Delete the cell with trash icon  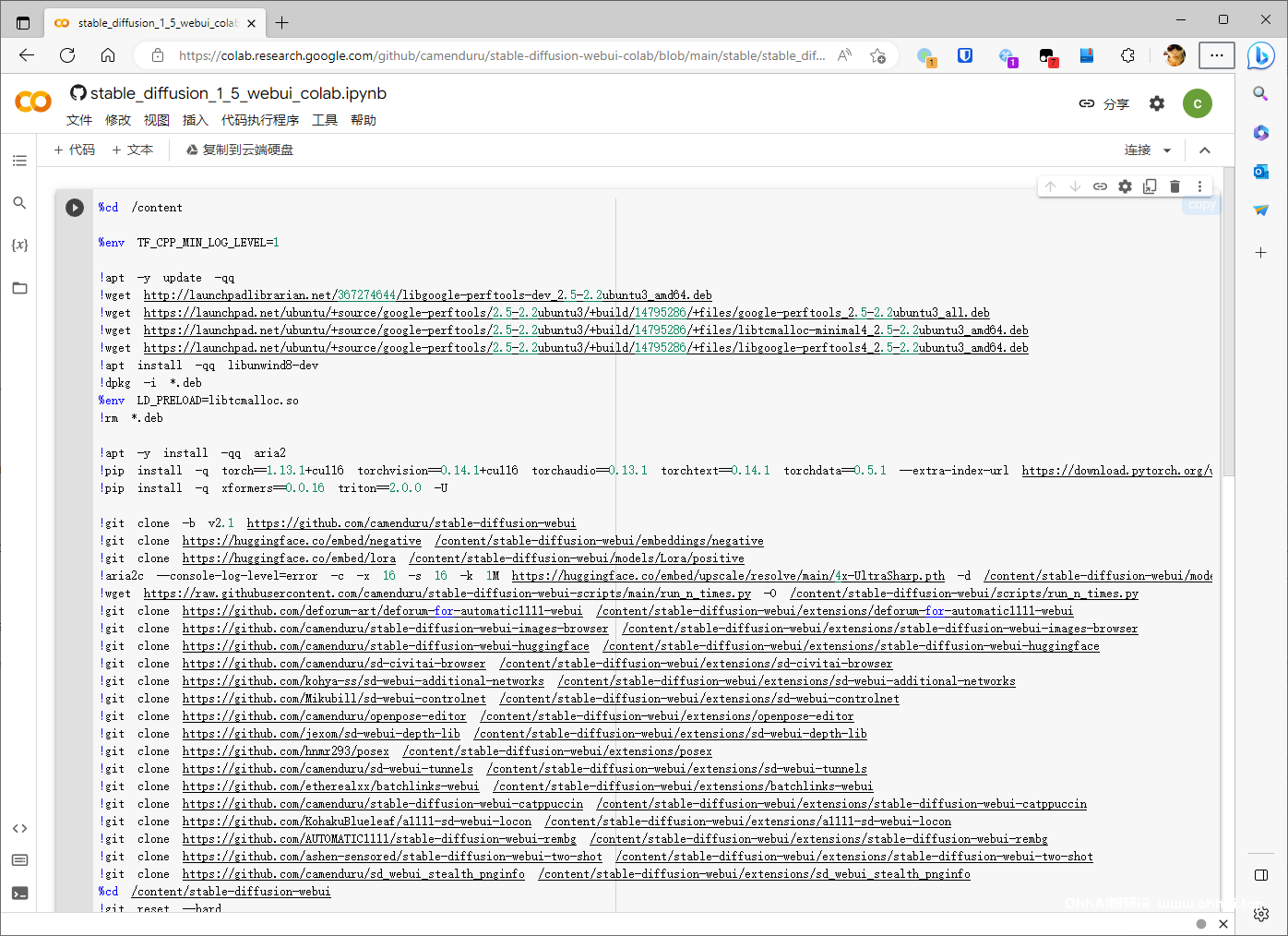[1175, 186]
